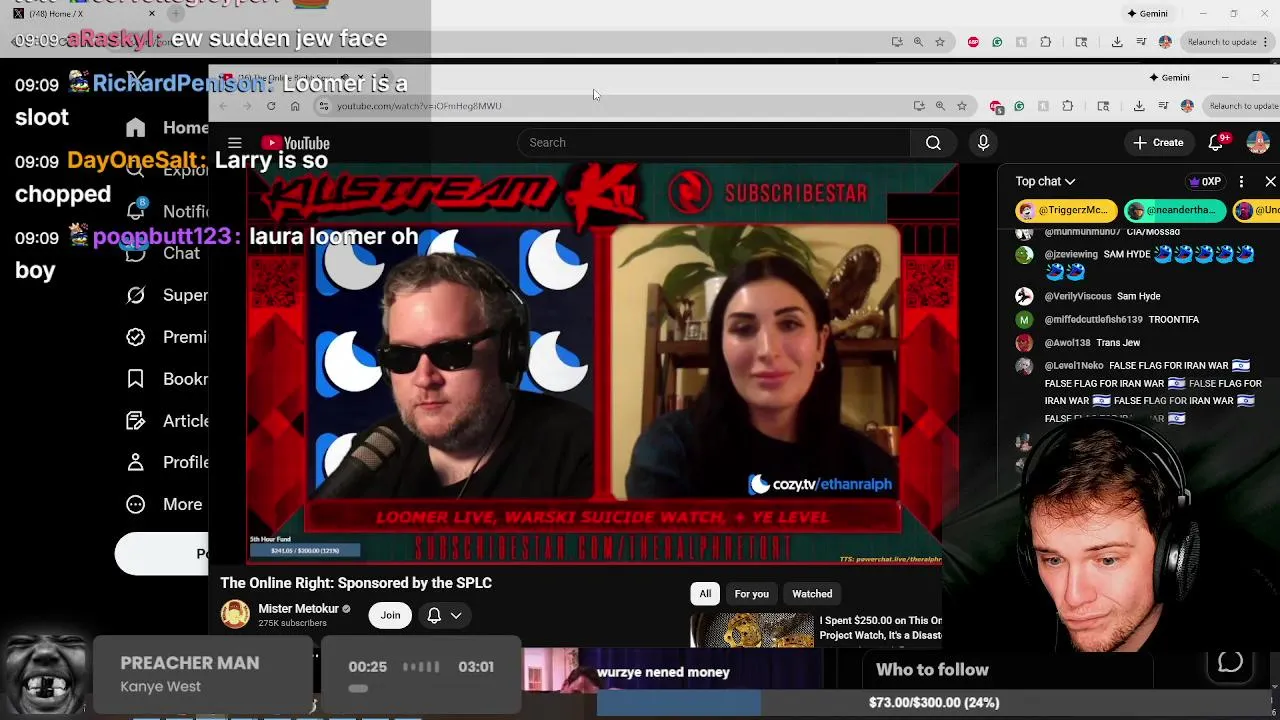Click the @TriggerzMc chat chip
The height and width of the screenshot is (720, 1280).
coord(1066,211)
